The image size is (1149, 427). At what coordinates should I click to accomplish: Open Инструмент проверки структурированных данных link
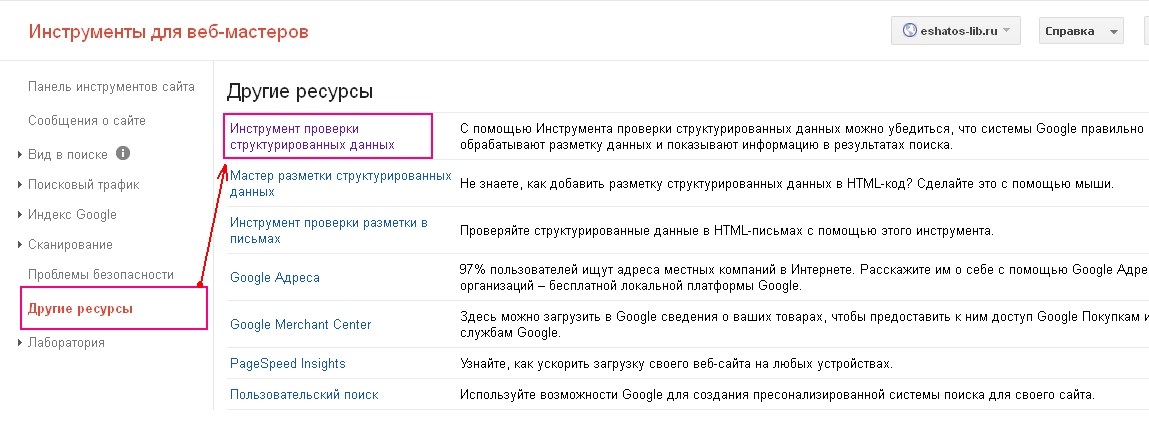312,136
